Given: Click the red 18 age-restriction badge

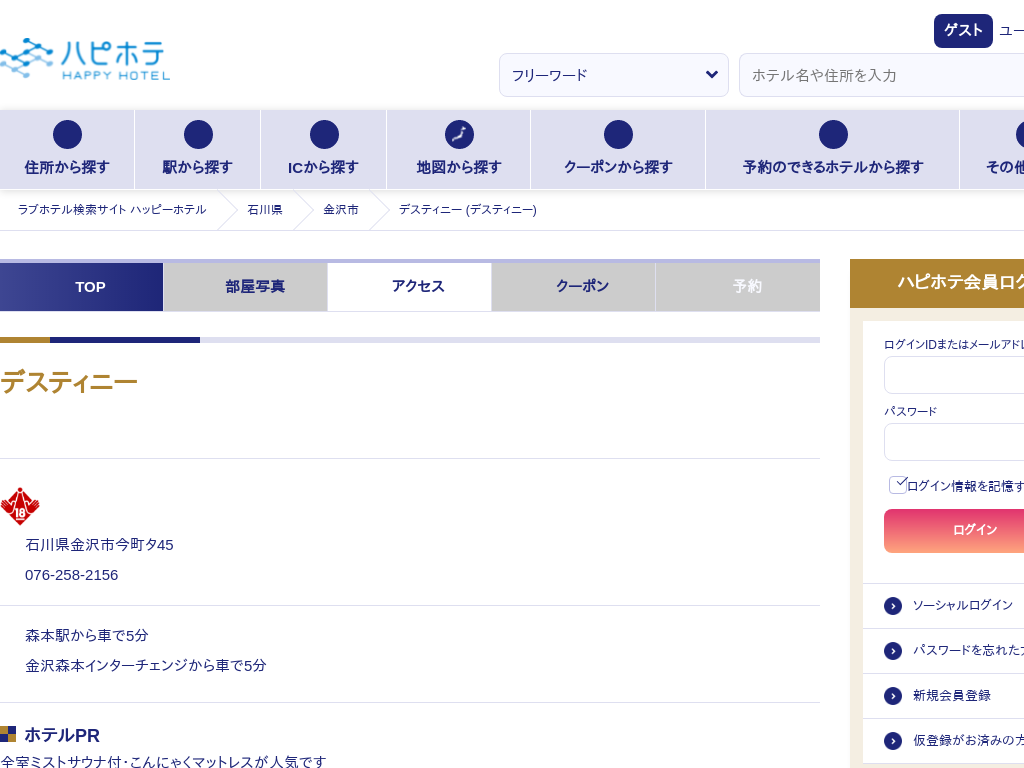Looking at the screenshot, I should 20,507.
